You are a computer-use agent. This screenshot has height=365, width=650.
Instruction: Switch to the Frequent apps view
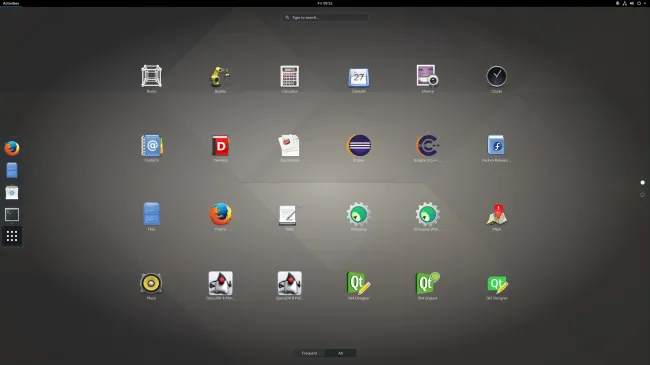tap(309, 353)
